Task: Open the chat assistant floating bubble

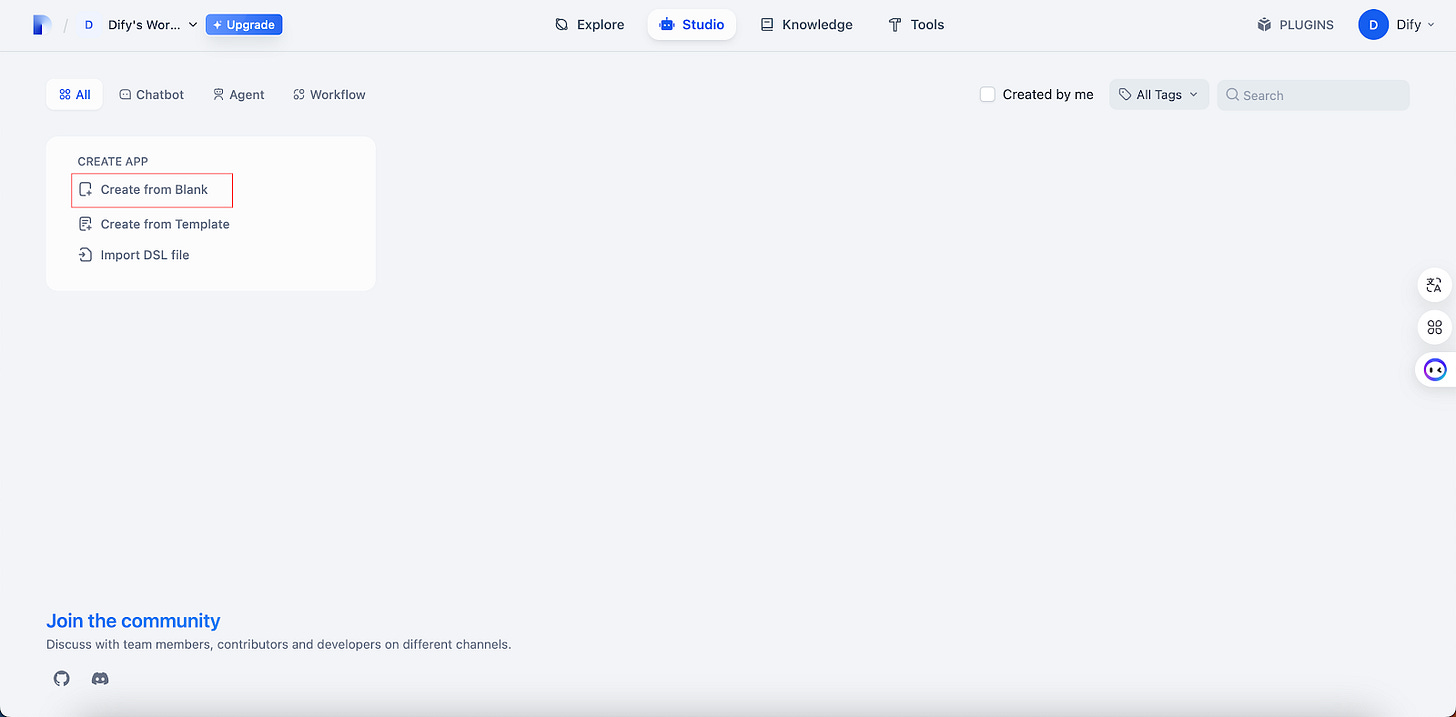Action: [x=1435, y=370]
